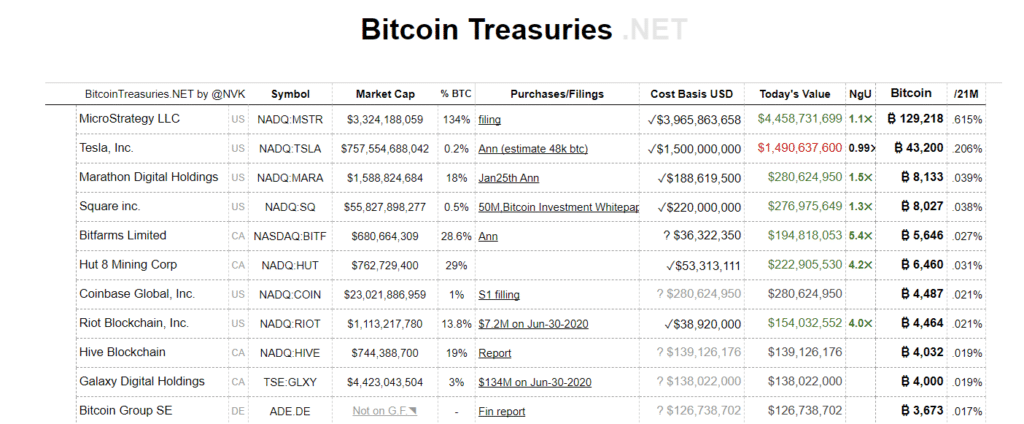The width and height of the screenshot is (1024, 424).
Task: Click the Ann link in Bitfarms row
Action: (488, 236)
